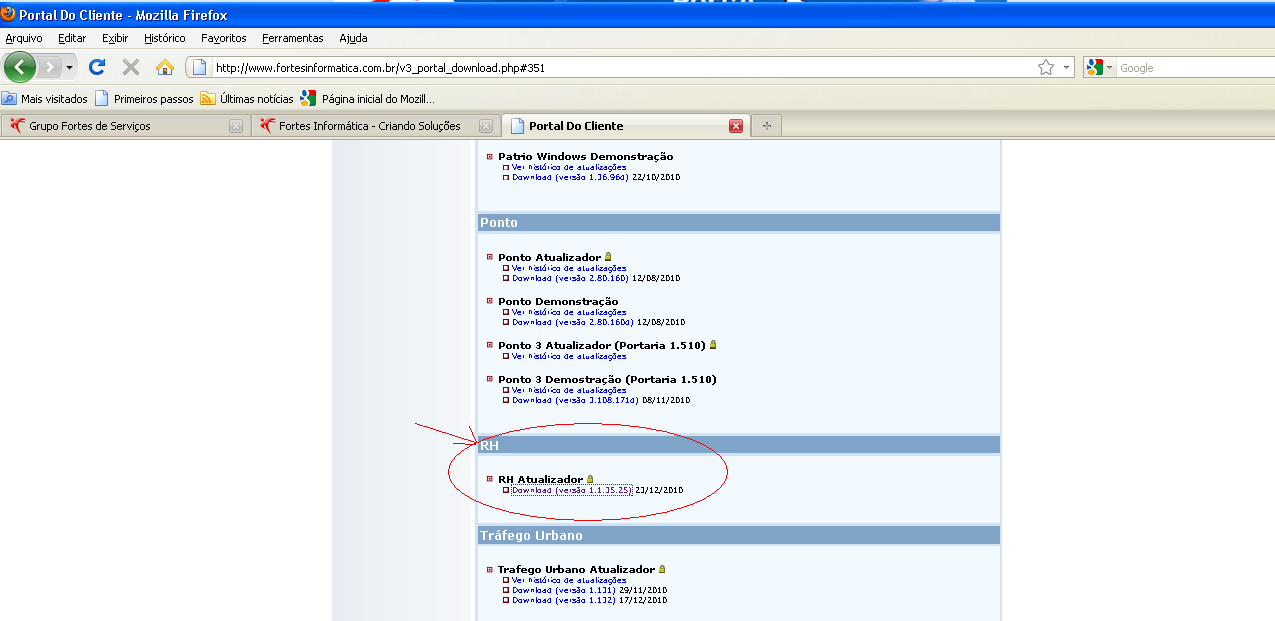
Task: Open update history for Ponto 3 Demostração
Action: pyautogui.click(x=569, y=390)
